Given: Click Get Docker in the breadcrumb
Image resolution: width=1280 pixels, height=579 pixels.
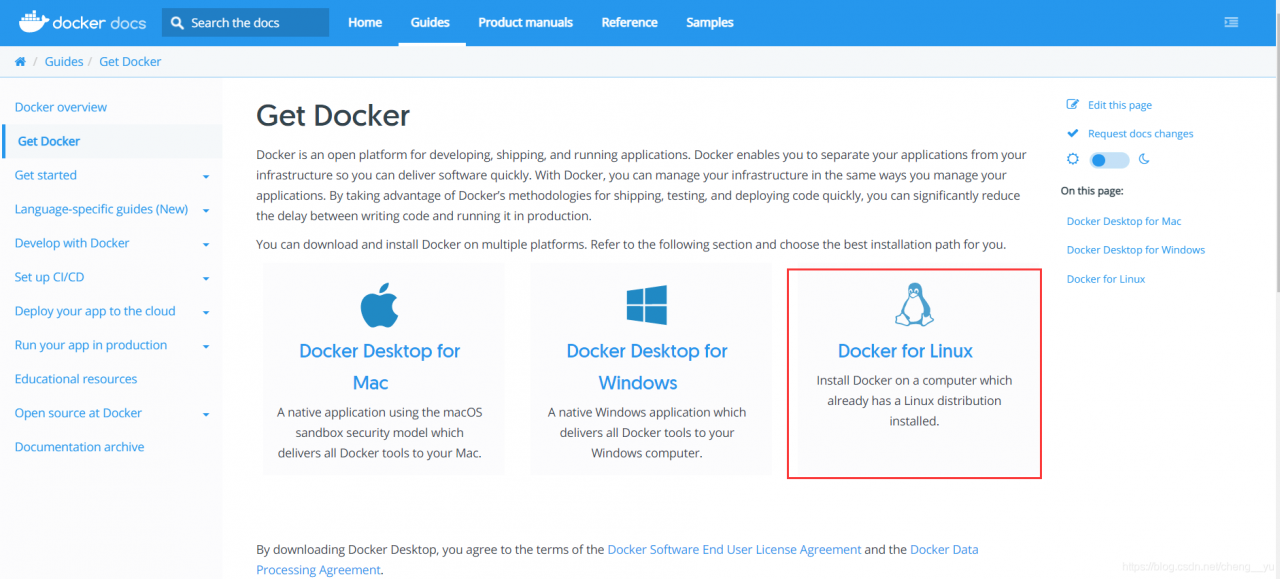Looking at the screenshot, I should click(x=130, y=61).
